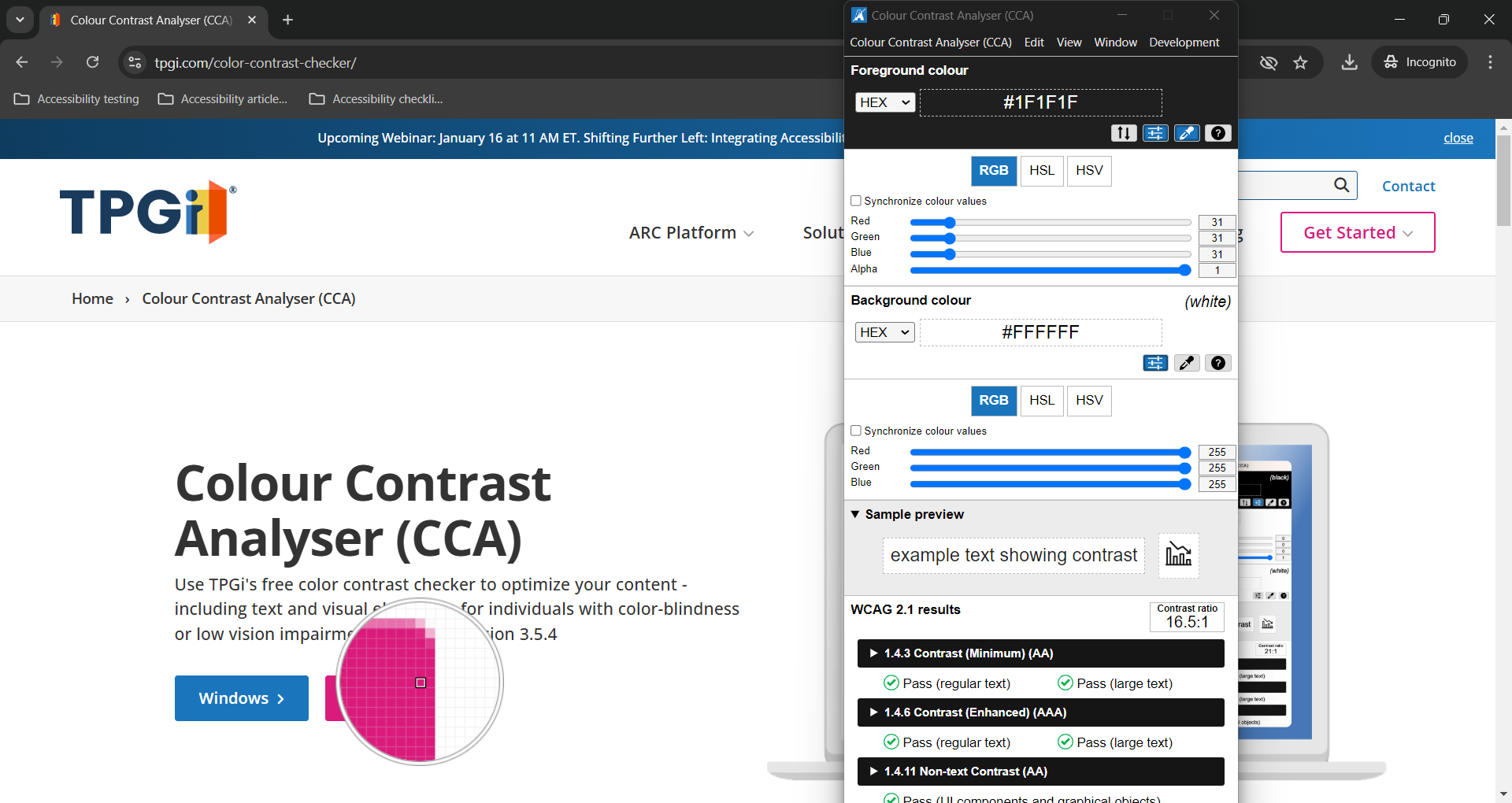Click the Contact link
This screenshot has width=1512, height=803.
click(x=1409, y=186)
